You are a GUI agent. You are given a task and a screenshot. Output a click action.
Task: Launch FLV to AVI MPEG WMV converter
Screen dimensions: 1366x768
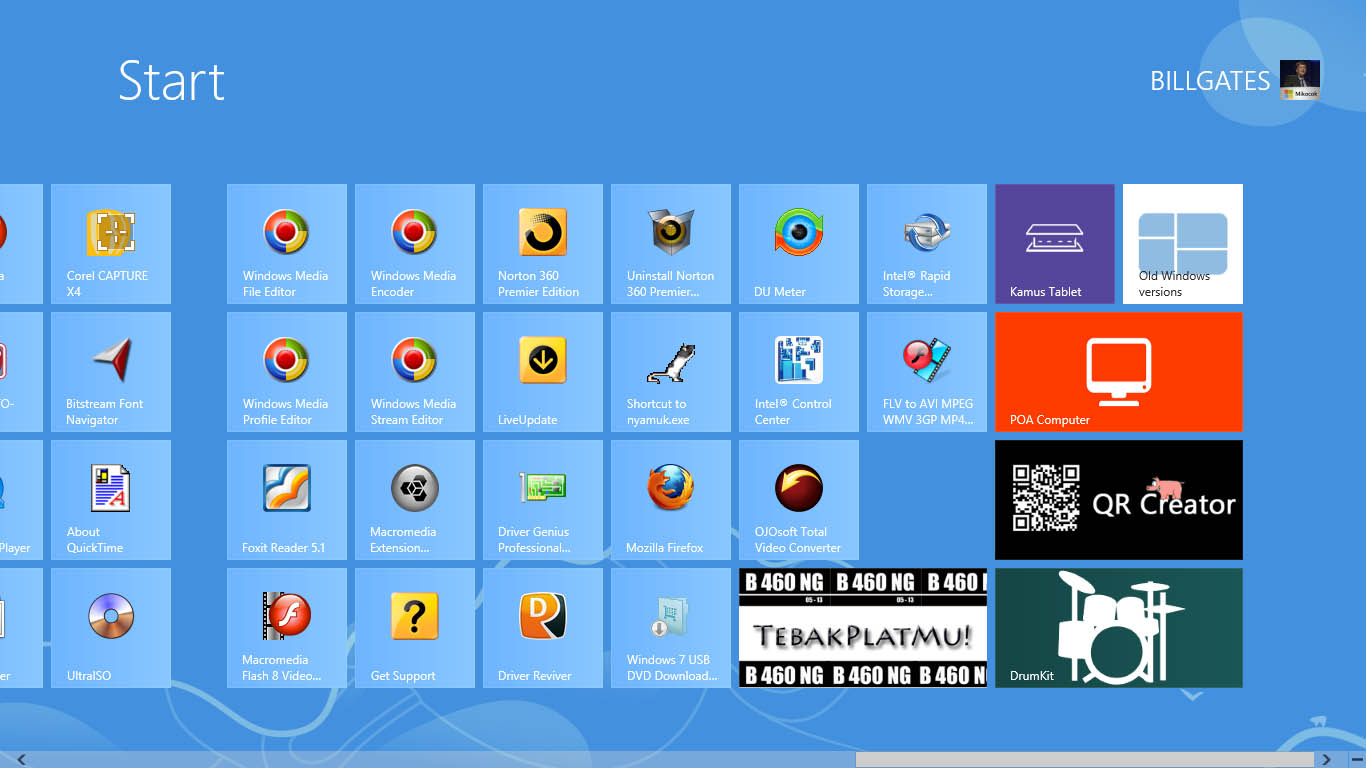pyautogui.click(x=927, y=372)
